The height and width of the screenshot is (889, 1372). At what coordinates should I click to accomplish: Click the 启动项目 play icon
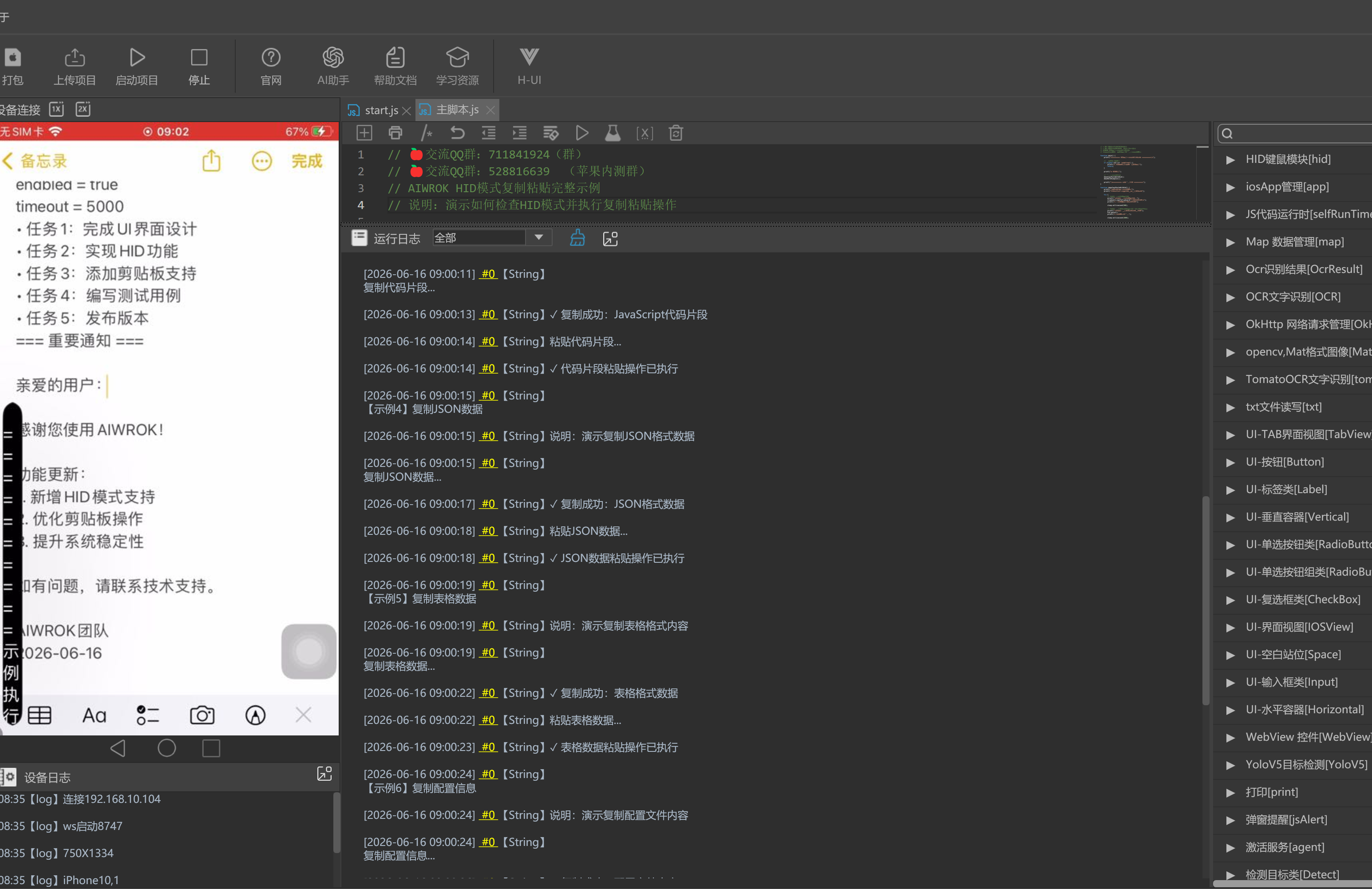[x=137, y=58]
